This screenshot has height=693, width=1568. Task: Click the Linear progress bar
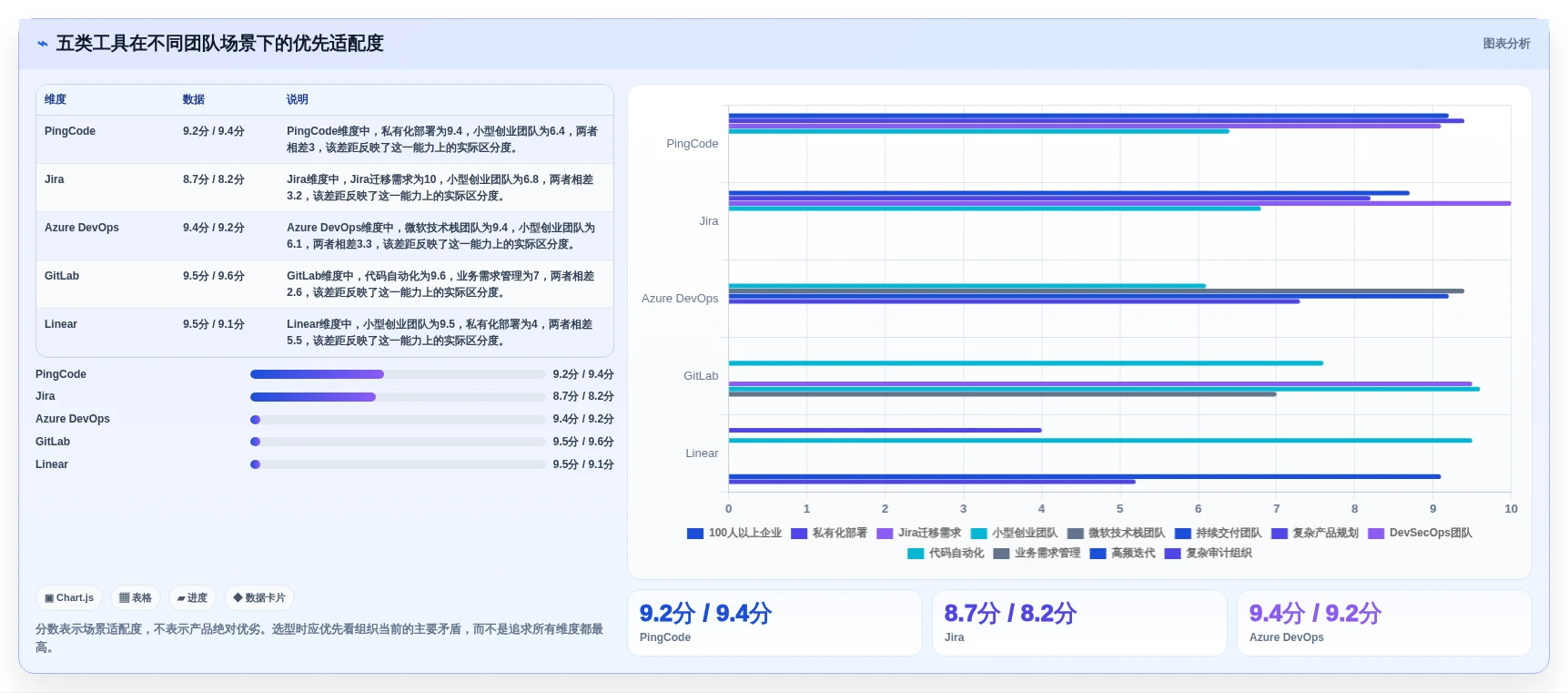point(398,464)
